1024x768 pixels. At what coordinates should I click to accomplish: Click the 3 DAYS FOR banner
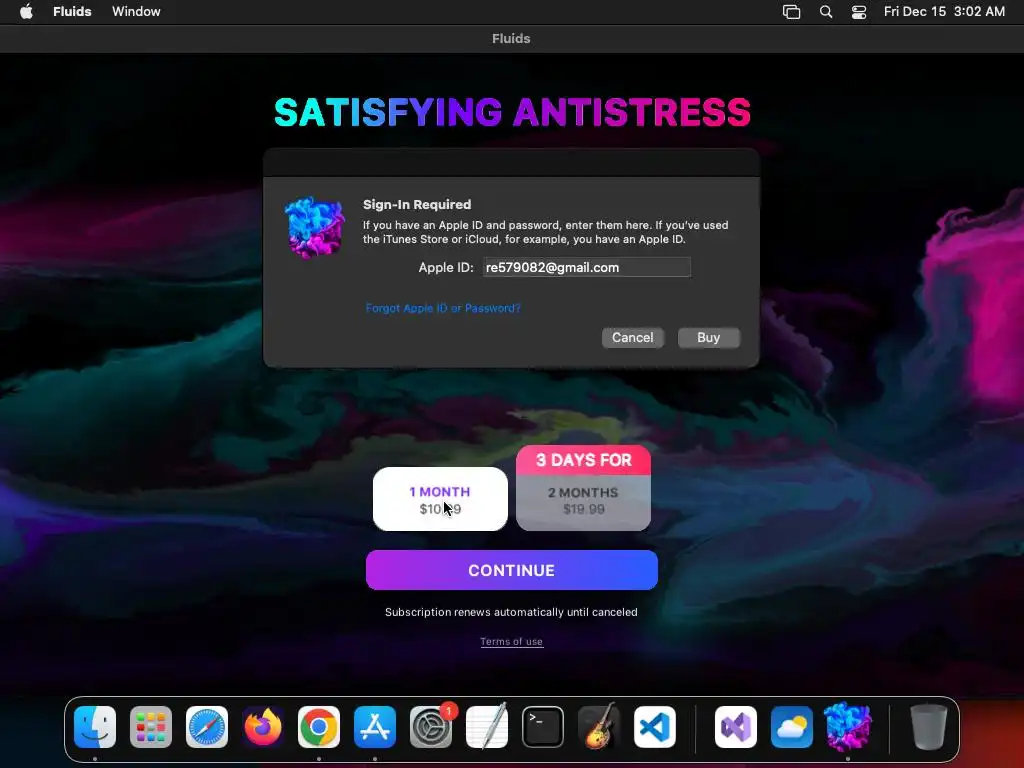coord(583,460)
